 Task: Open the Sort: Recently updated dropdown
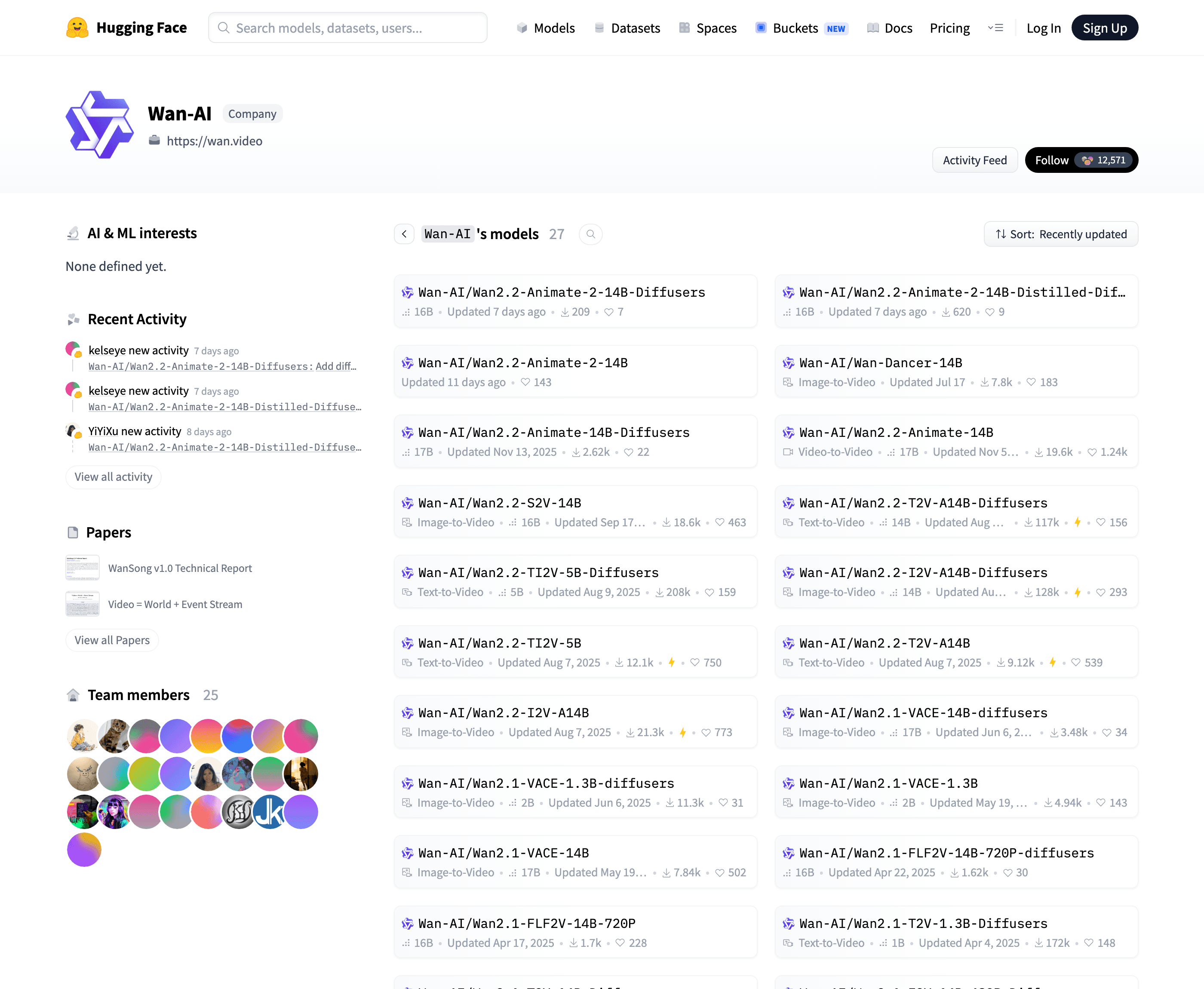point(1061,234)
